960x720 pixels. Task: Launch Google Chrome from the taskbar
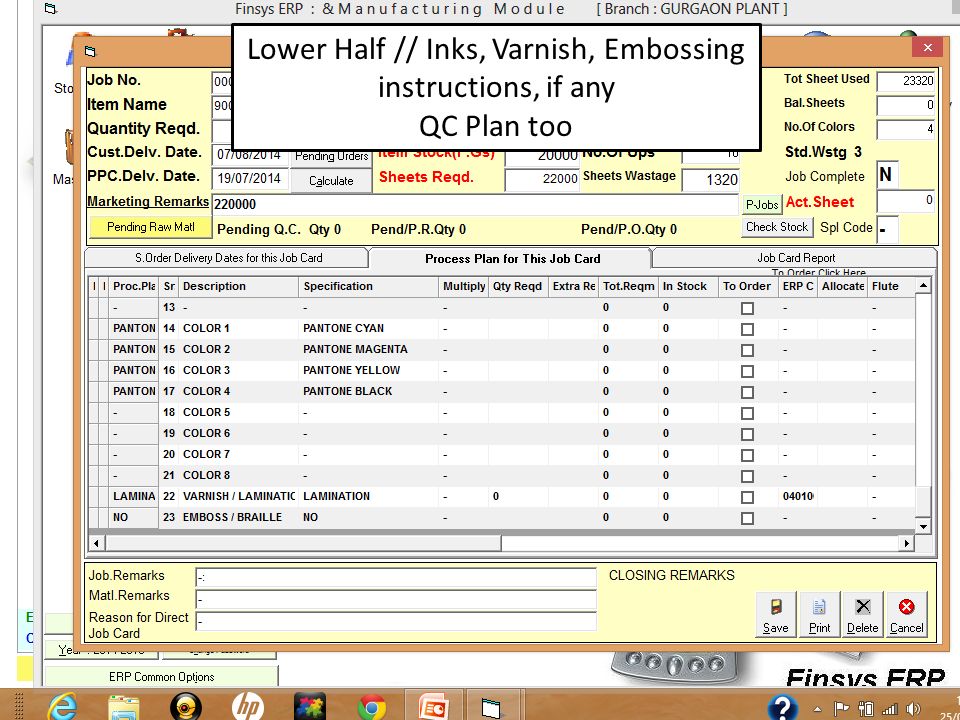coord(372,708)
